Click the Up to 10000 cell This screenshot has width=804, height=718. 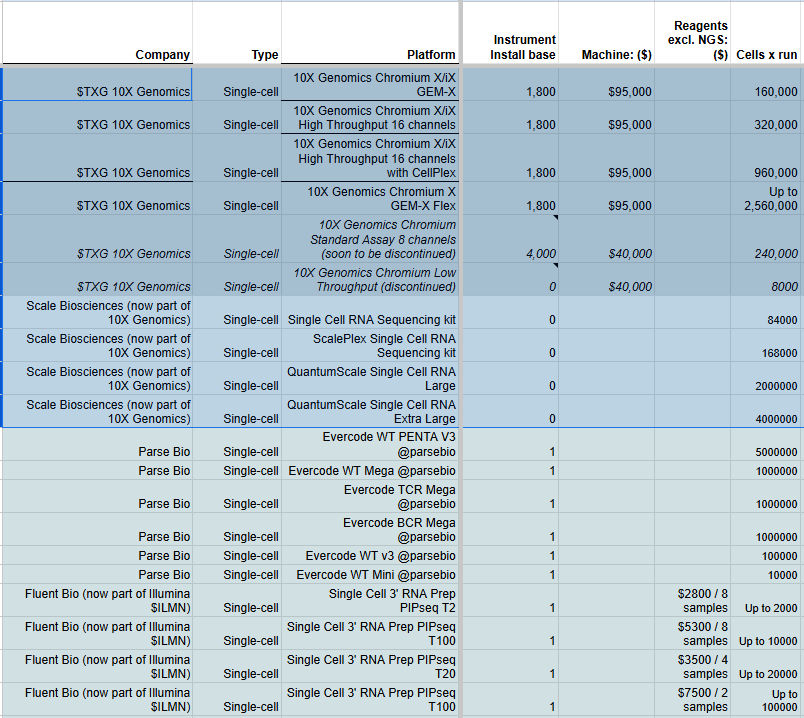point(766,633)
